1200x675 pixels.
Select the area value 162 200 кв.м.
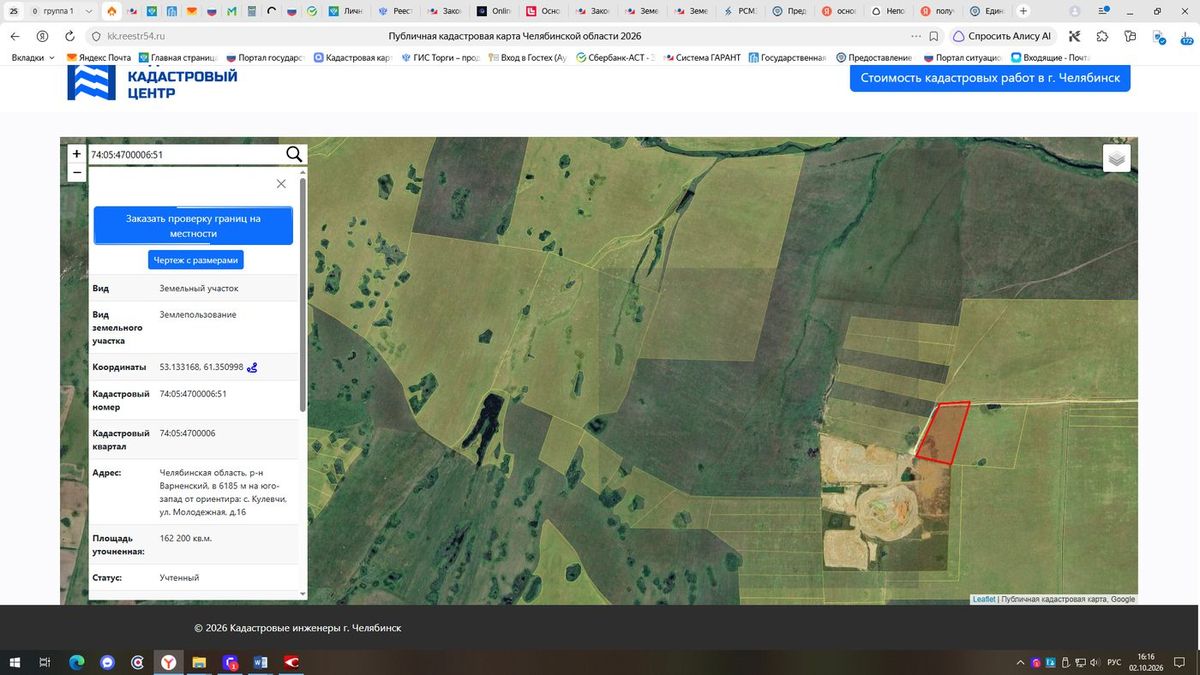pyautogui.click(x=185, y=538)
